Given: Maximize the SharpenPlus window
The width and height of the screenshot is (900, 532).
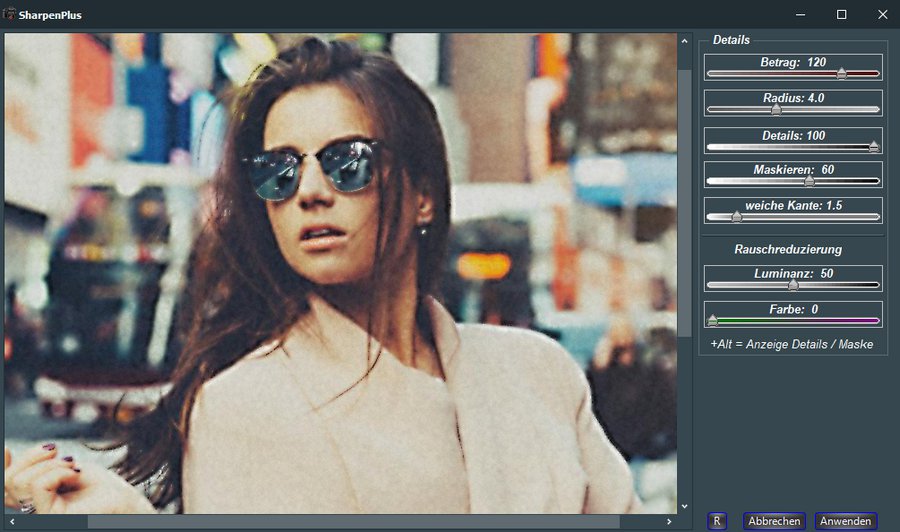Looking at the screenshot, I should pos(841,15).
